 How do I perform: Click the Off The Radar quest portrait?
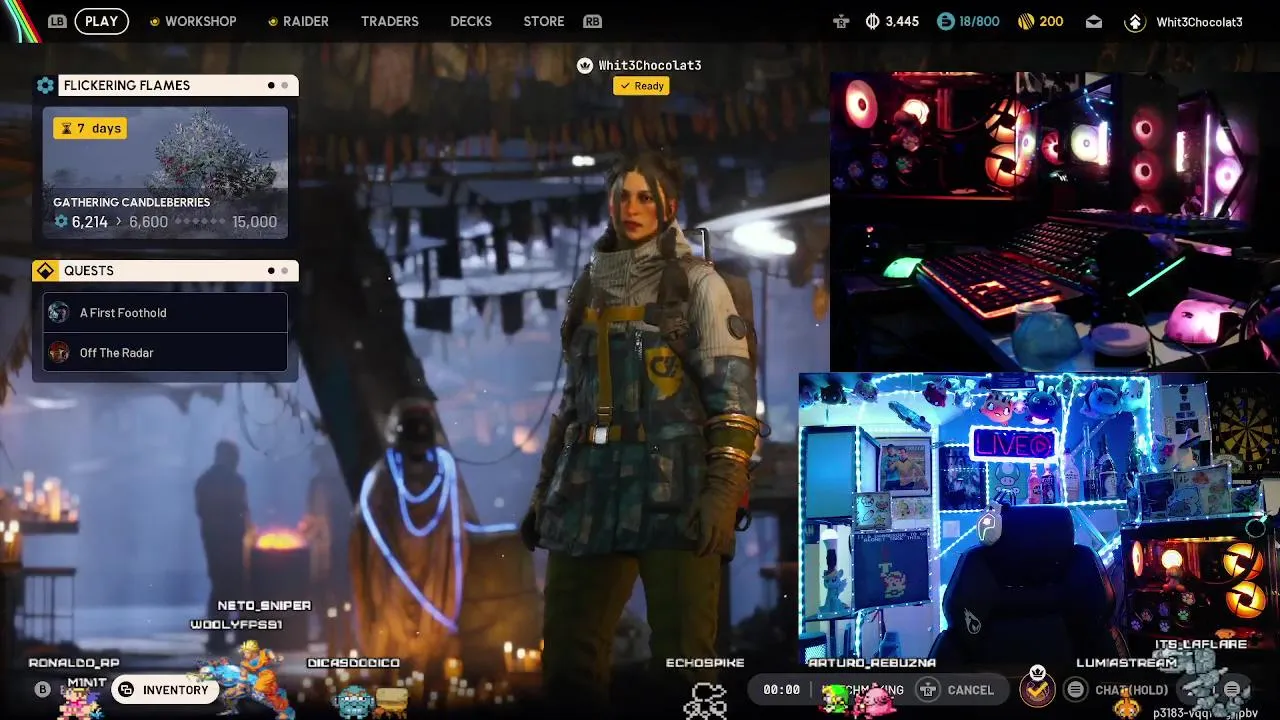[59, 353]
